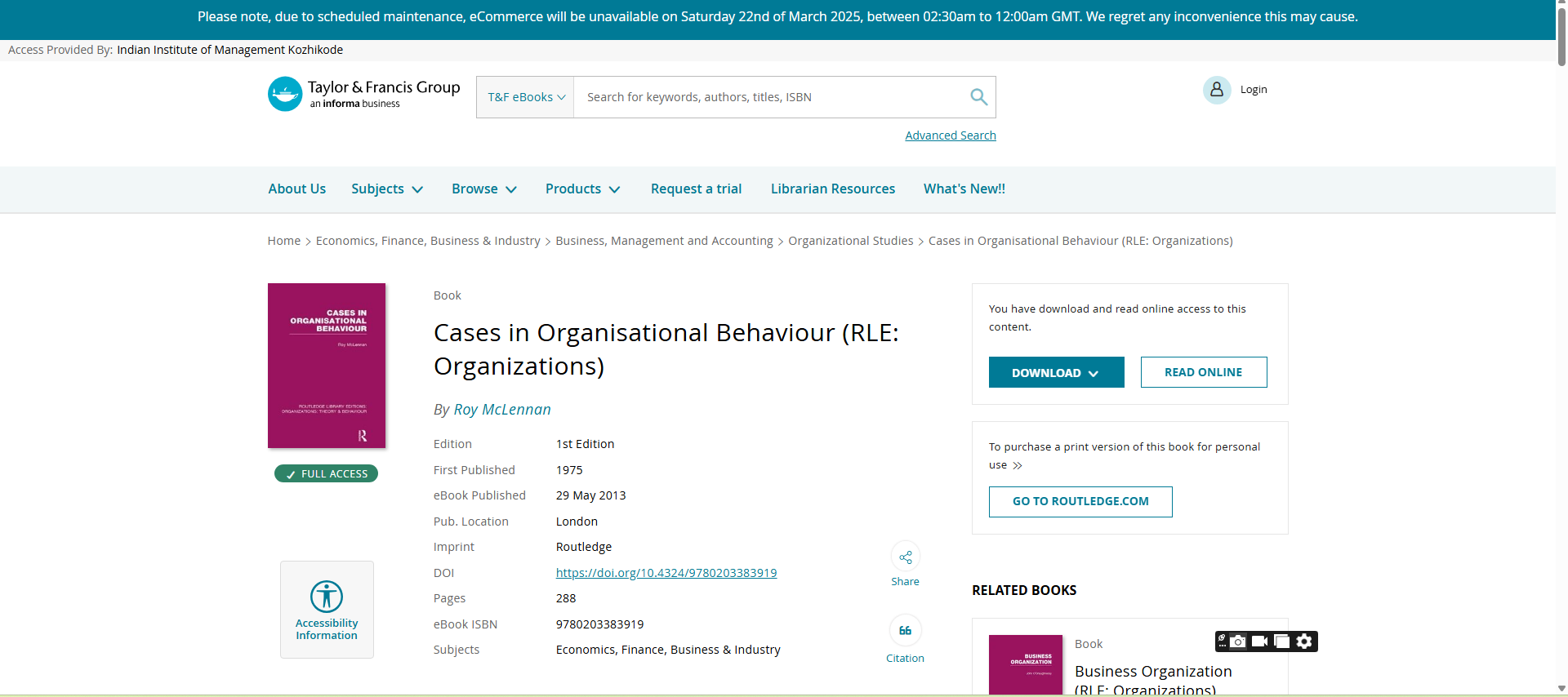Click the search magnifier icon
The image size is (1568, 697).
pyautogui.click(x=978, y=97)
